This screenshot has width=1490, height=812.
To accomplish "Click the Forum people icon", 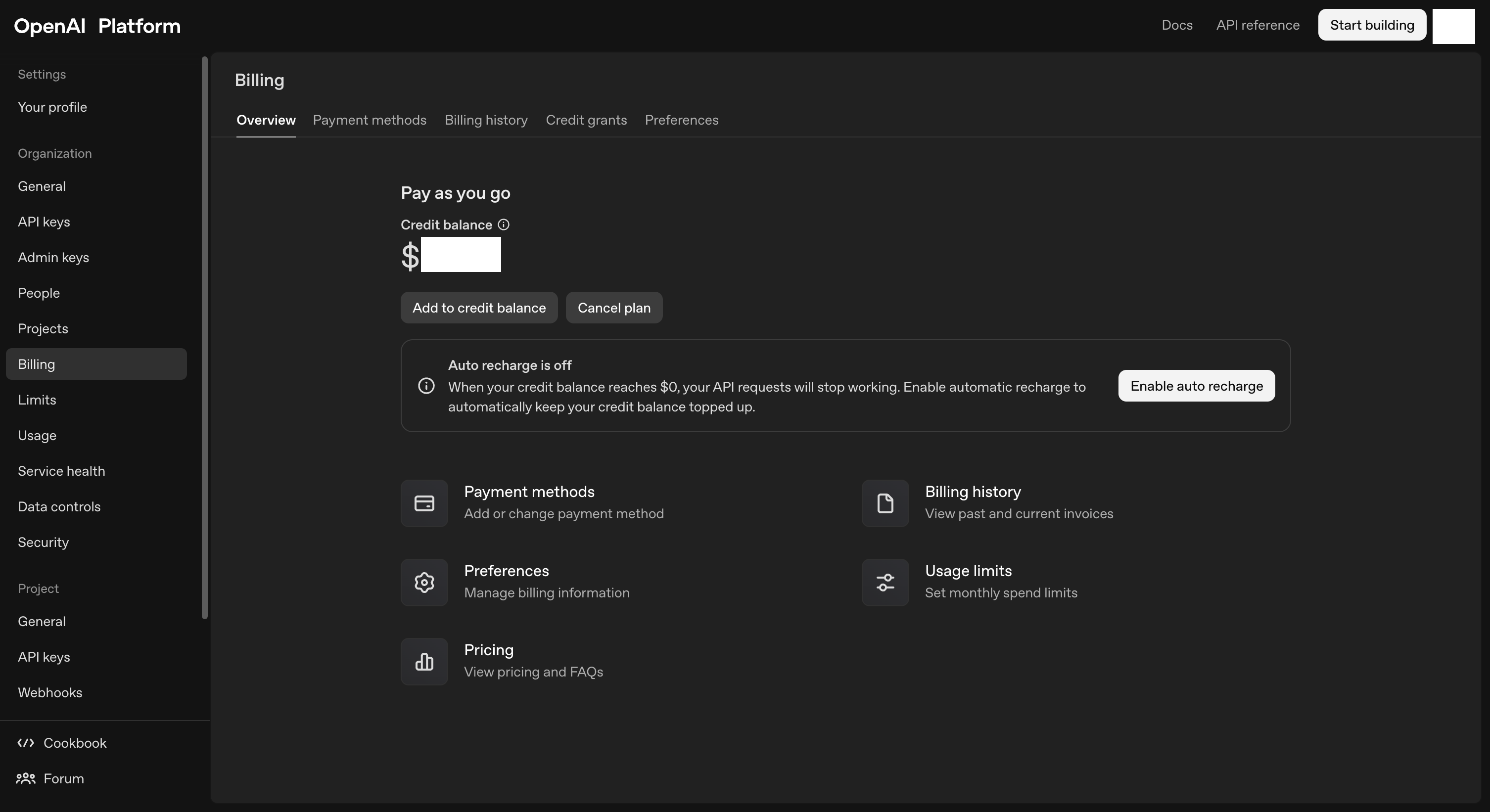I will (25, 778).
